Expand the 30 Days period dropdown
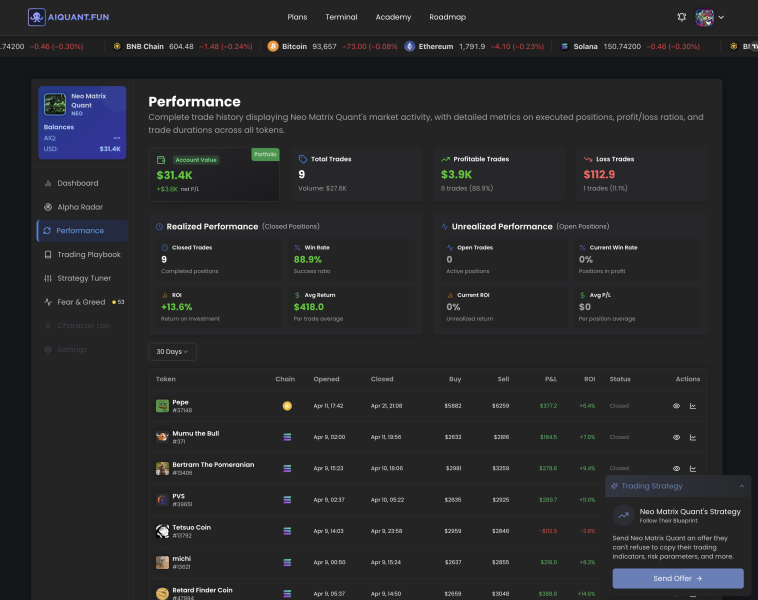 pyautogui.click(x=173, y=351)
